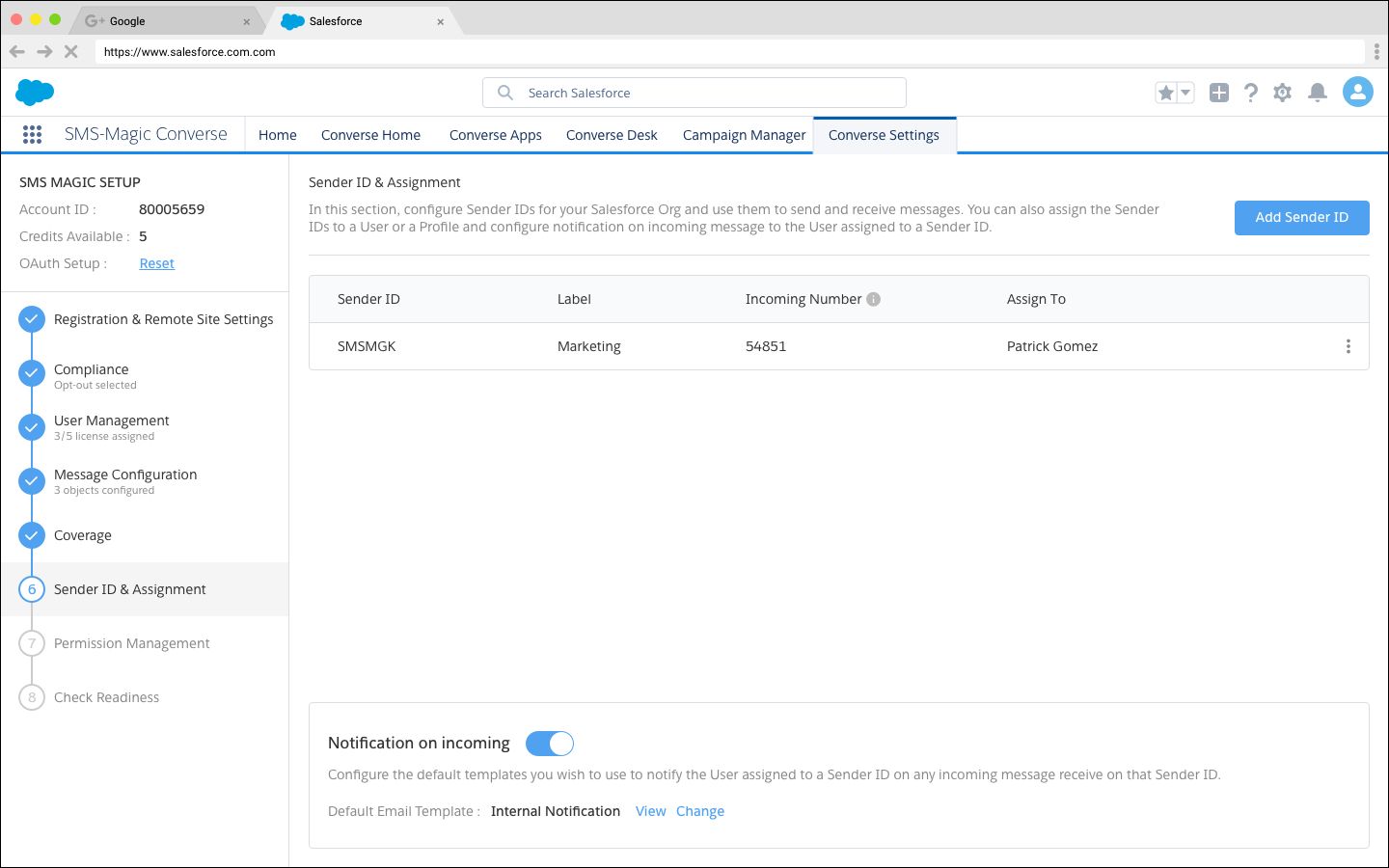Click the search magnifier icon
1389x868 pixels.
[x=505, y=93]
